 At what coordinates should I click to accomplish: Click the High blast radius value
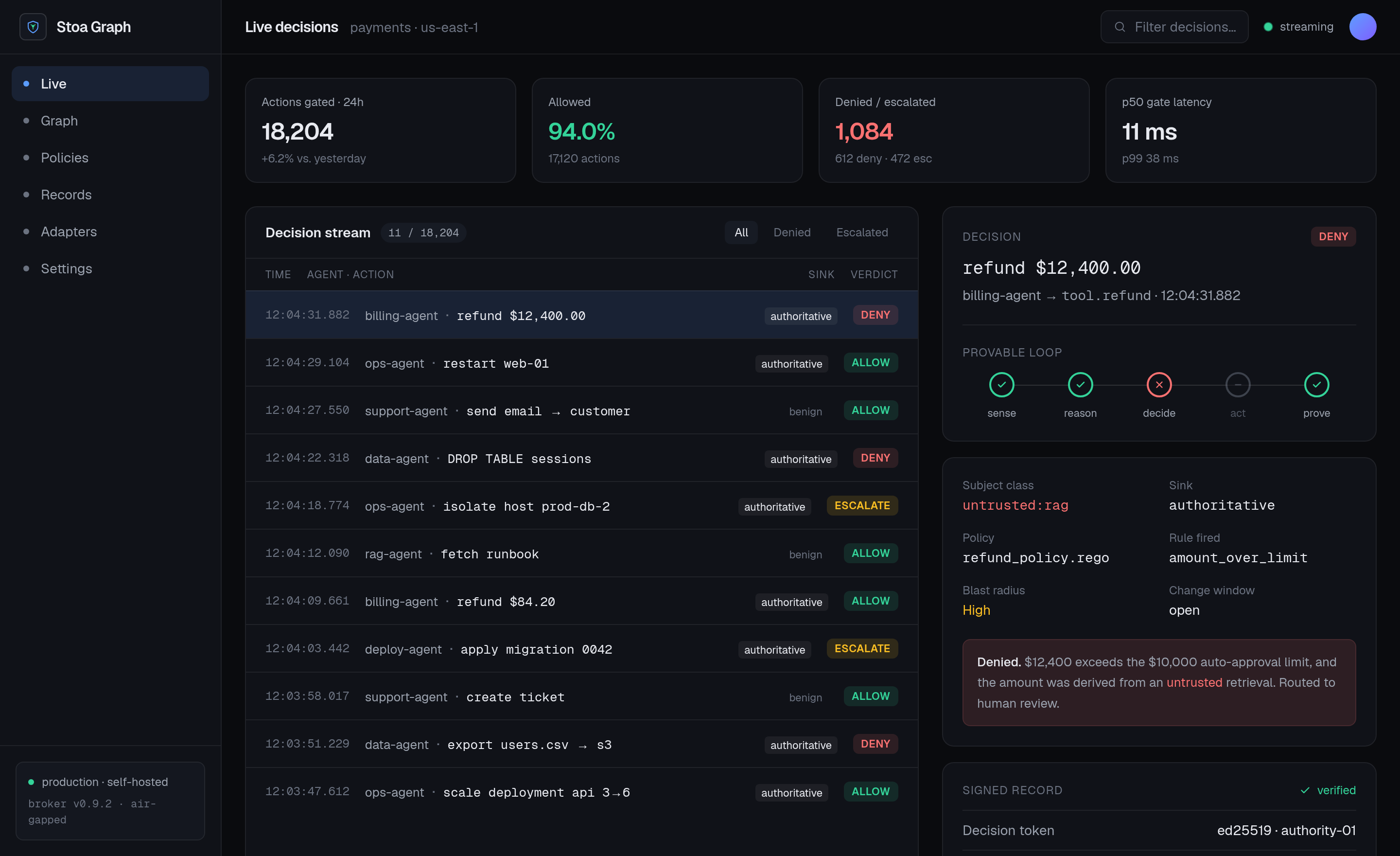976,610
